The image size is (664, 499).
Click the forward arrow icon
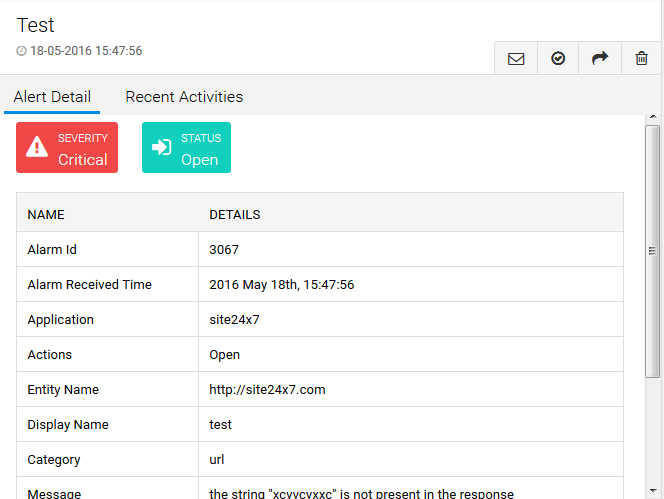[x=600, y=59]
